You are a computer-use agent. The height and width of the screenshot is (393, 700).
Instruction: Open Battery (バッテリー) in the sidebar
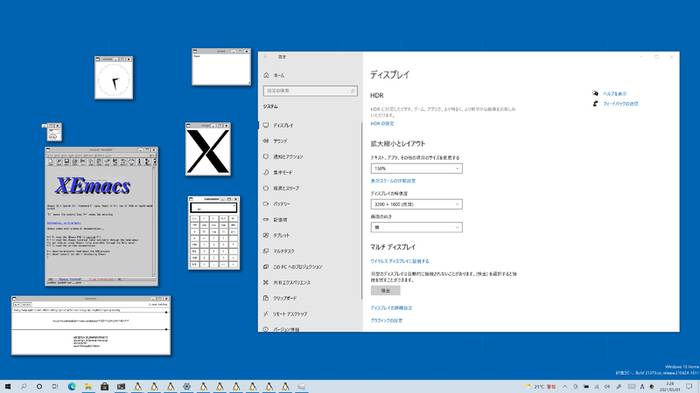[x=281, y=204]
